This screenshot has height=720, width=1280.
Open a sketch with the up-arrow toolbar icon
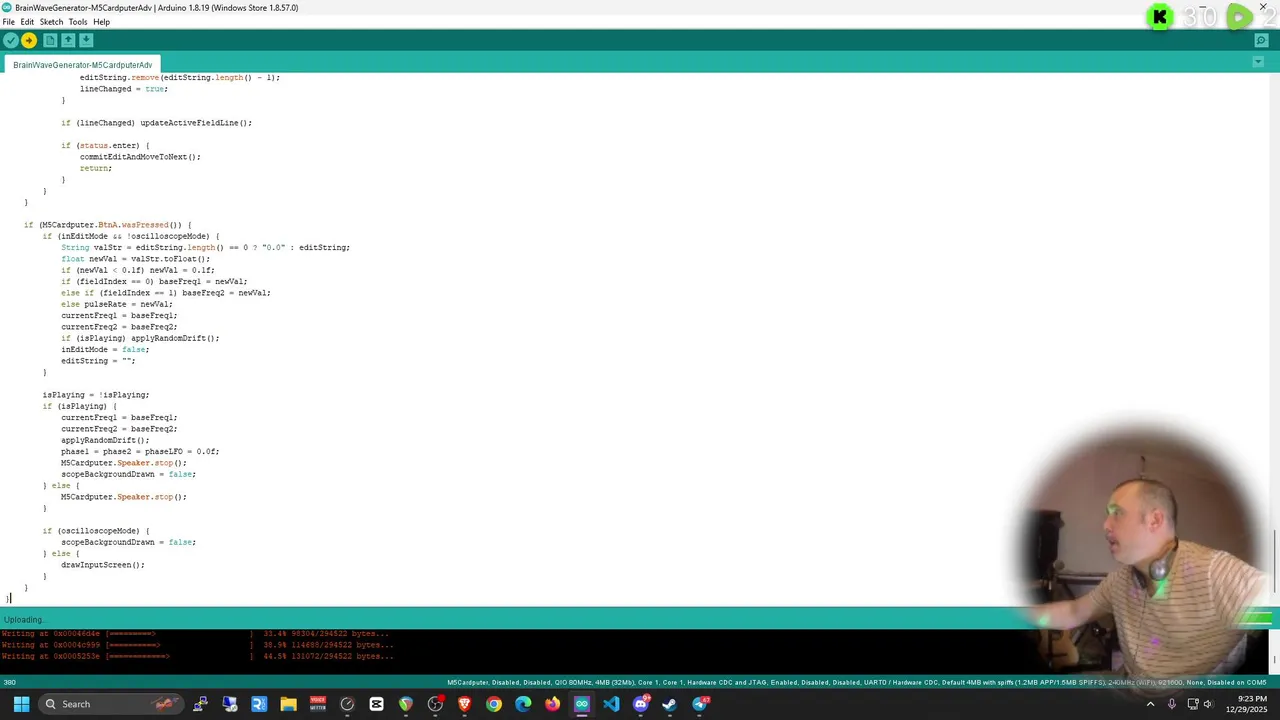(68, 40)
